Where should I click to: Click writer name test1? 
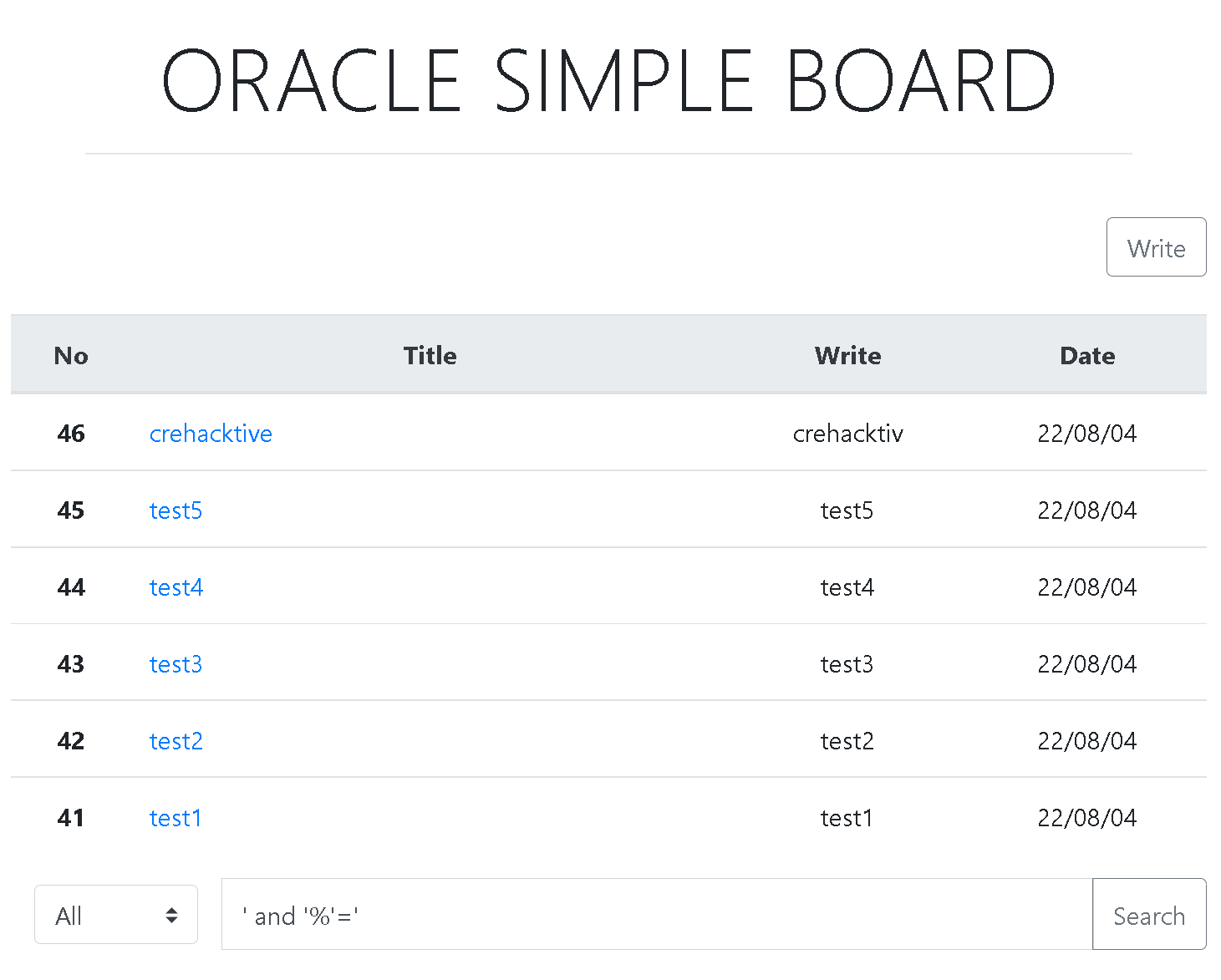click(x=847, y=818)
